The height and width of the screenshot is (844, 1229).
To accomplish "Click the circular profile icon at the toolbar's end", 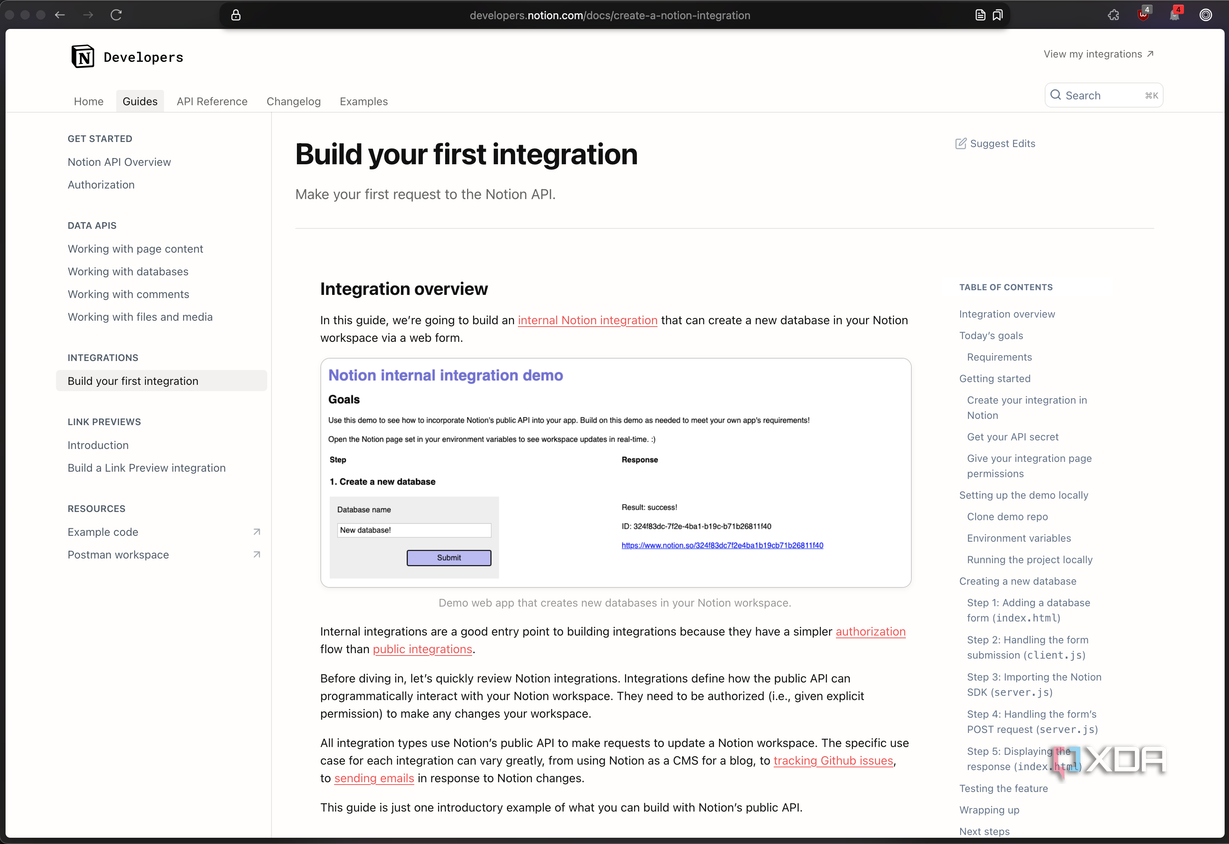I will [x=1206, y=15].
